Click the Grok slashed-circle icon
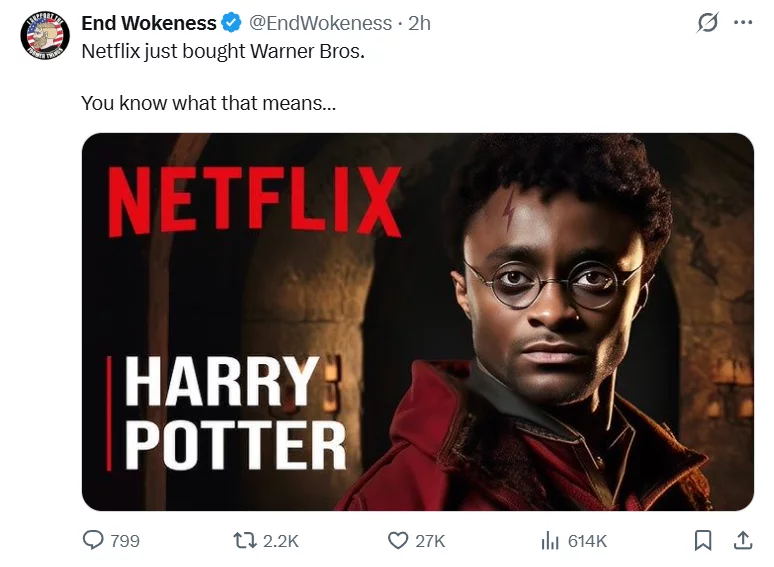This screenshot has height=567, width=774. pos(707,23)
